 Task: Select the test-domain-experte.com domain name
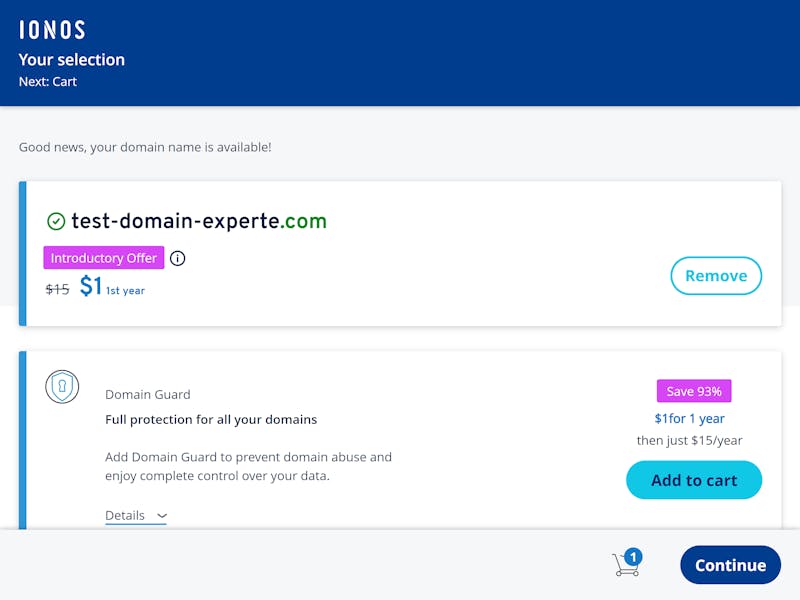tap(199, 221)
